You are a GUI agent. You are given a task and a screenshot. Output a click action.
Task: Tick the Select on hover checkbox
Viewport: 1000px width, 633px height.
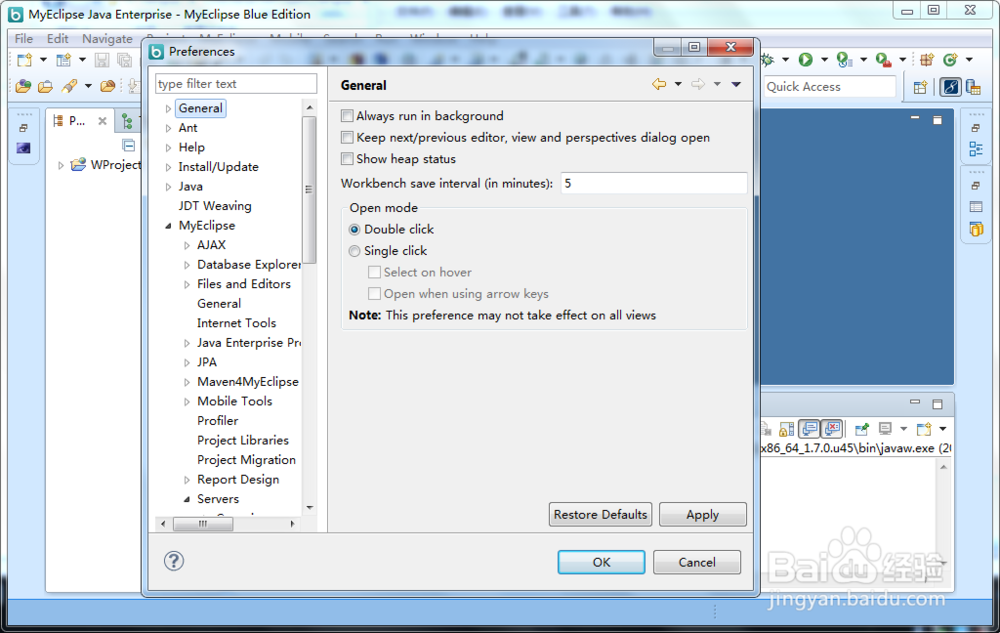(x=374, y=272)
